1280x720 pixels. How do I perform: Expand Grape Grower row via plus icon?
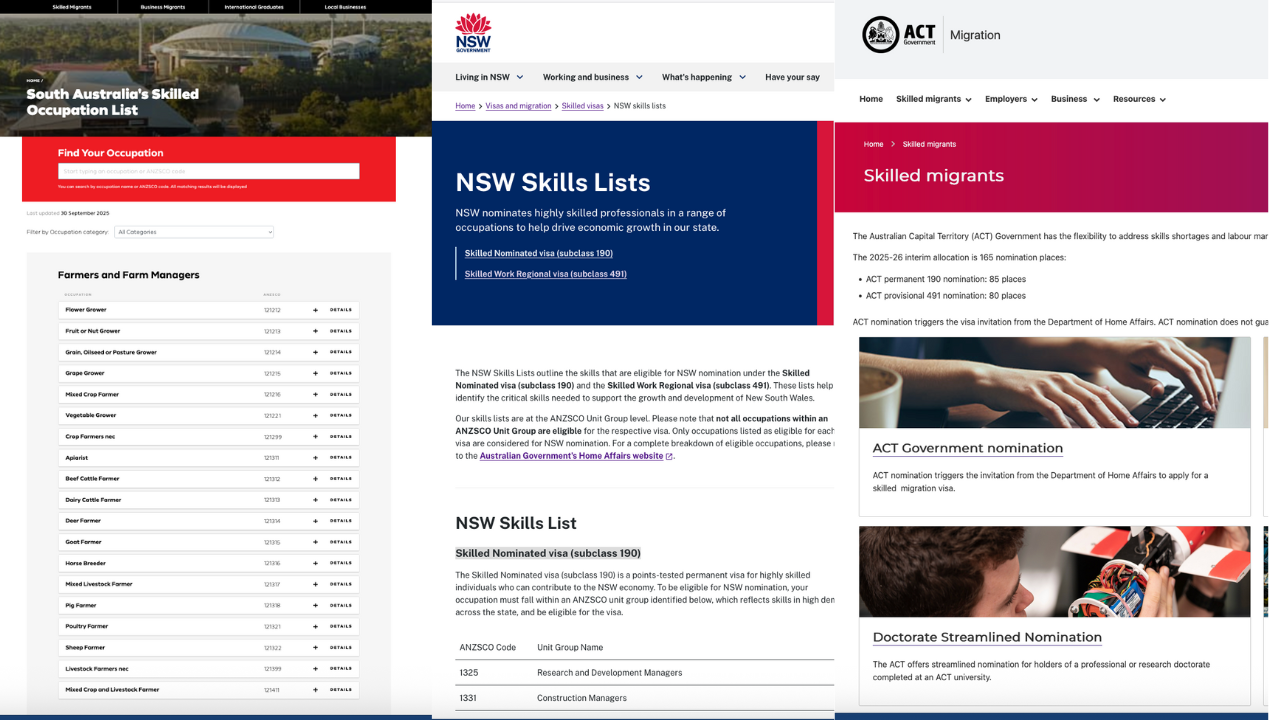click(315, 373)
